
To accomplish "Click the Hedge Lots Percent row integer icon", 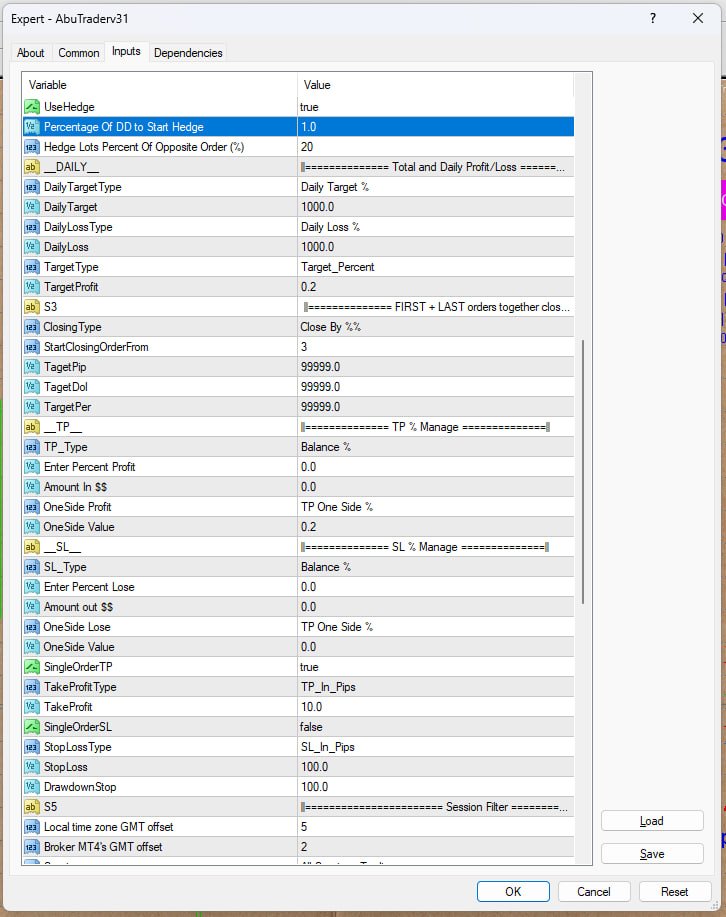I will click(32, 147).
